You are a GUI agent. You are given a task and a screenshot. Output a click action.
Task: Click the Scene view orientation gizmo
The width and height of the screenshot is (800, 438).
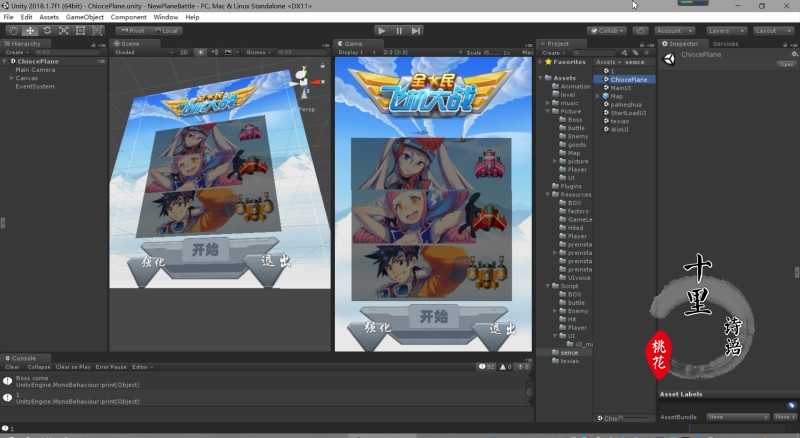(x=305, y=82)
